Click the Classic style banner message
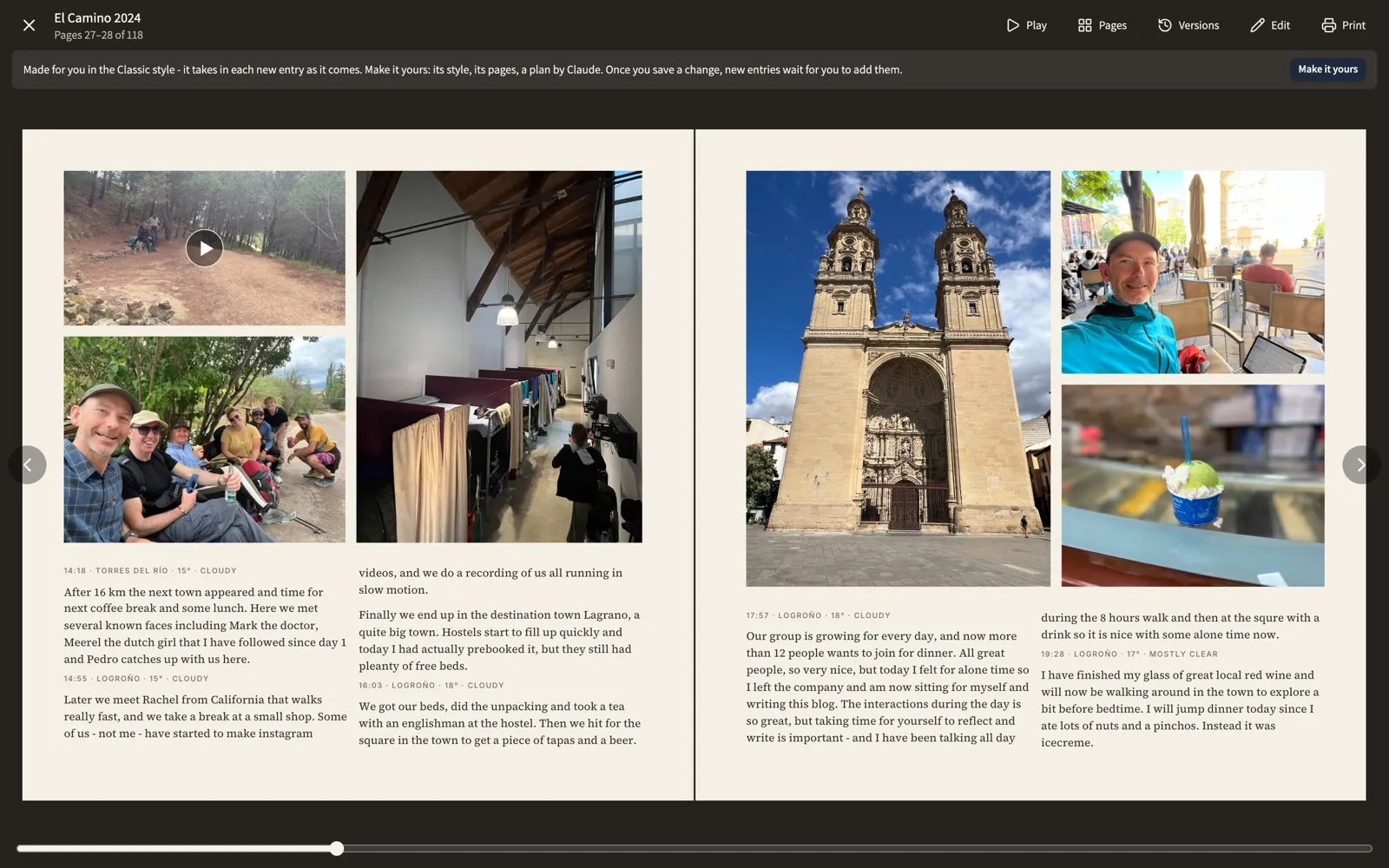 (x=463, y=69)
